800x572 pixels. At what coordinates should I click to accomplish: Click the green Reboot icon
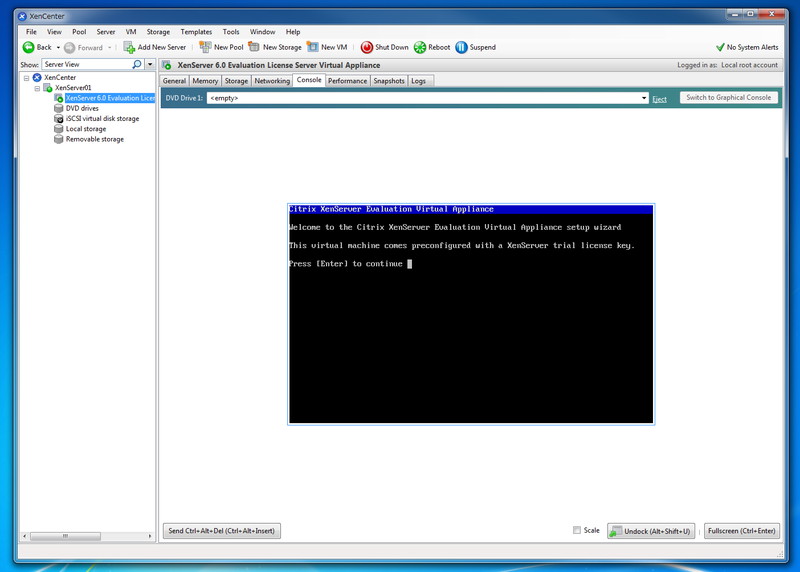pyautogui.click(x=419, y=47)
